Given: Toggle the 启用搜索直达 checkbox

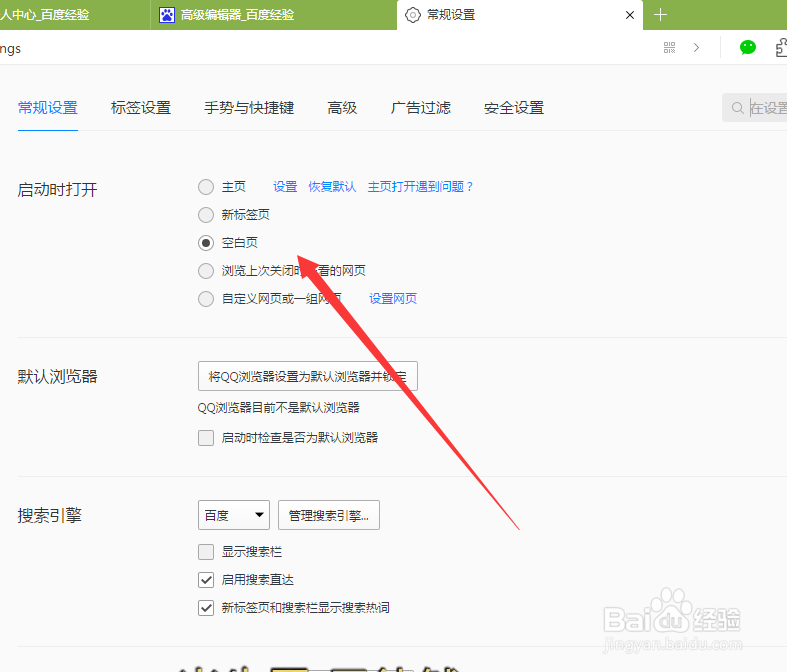Looking at the screenshot, I should coord(206,580).
